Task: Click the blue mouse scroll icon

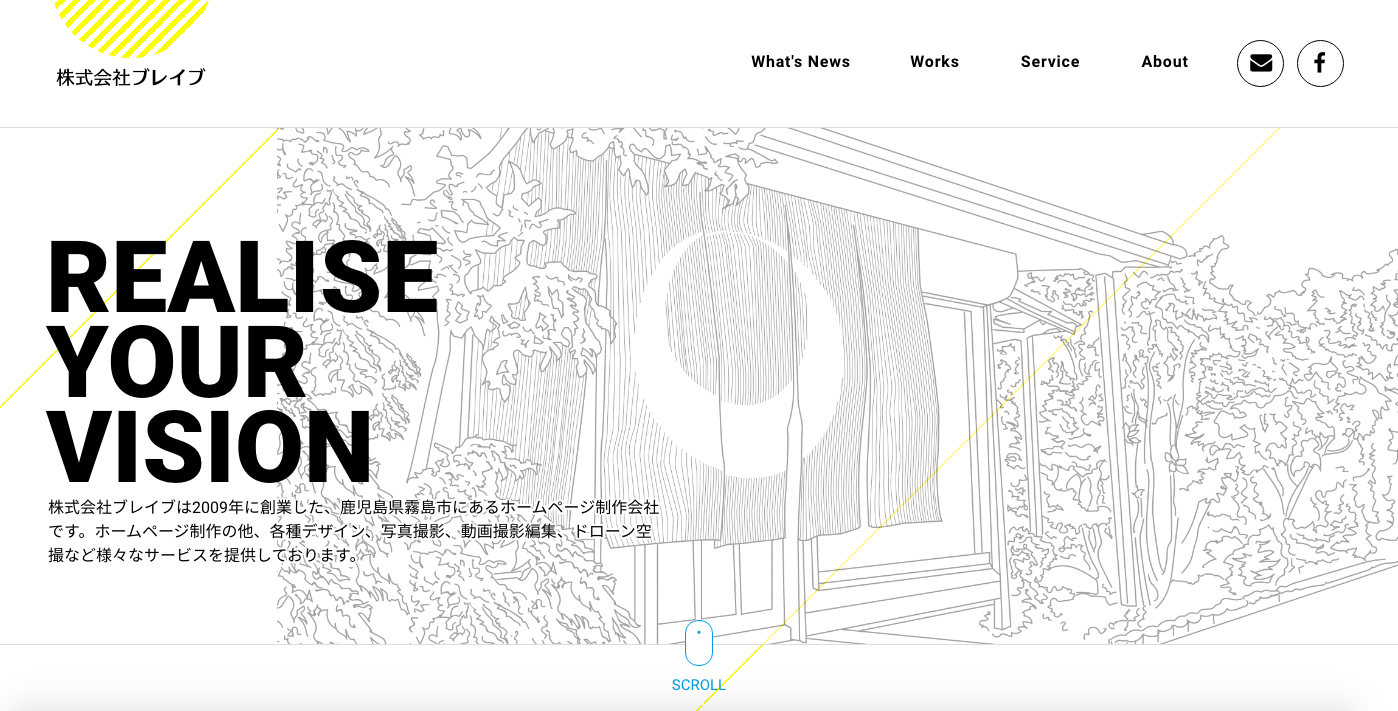Action: point(698,642)
